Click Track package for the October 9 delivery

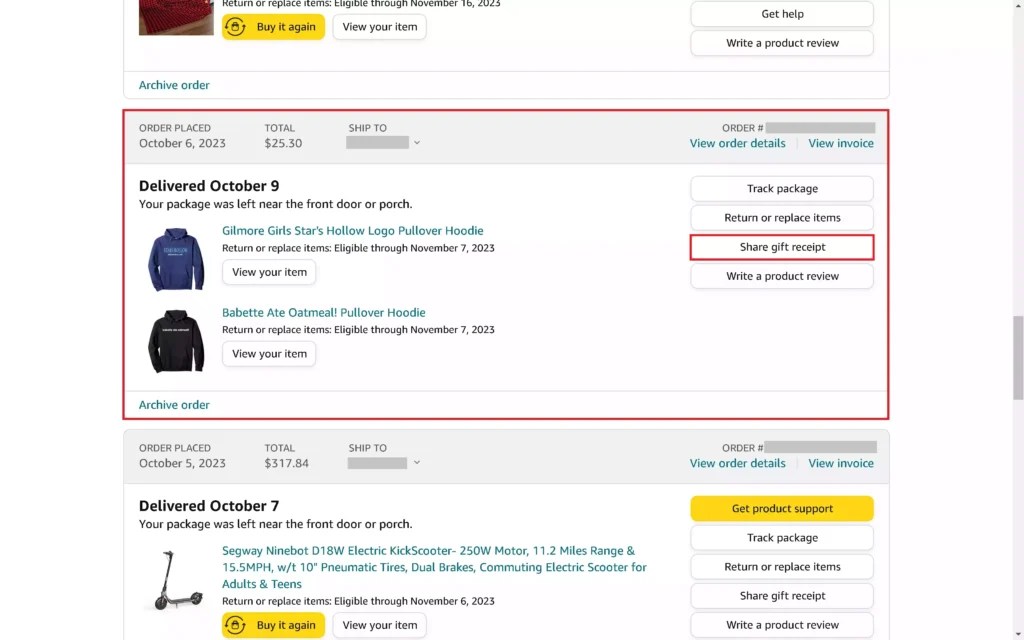(781, 188)
